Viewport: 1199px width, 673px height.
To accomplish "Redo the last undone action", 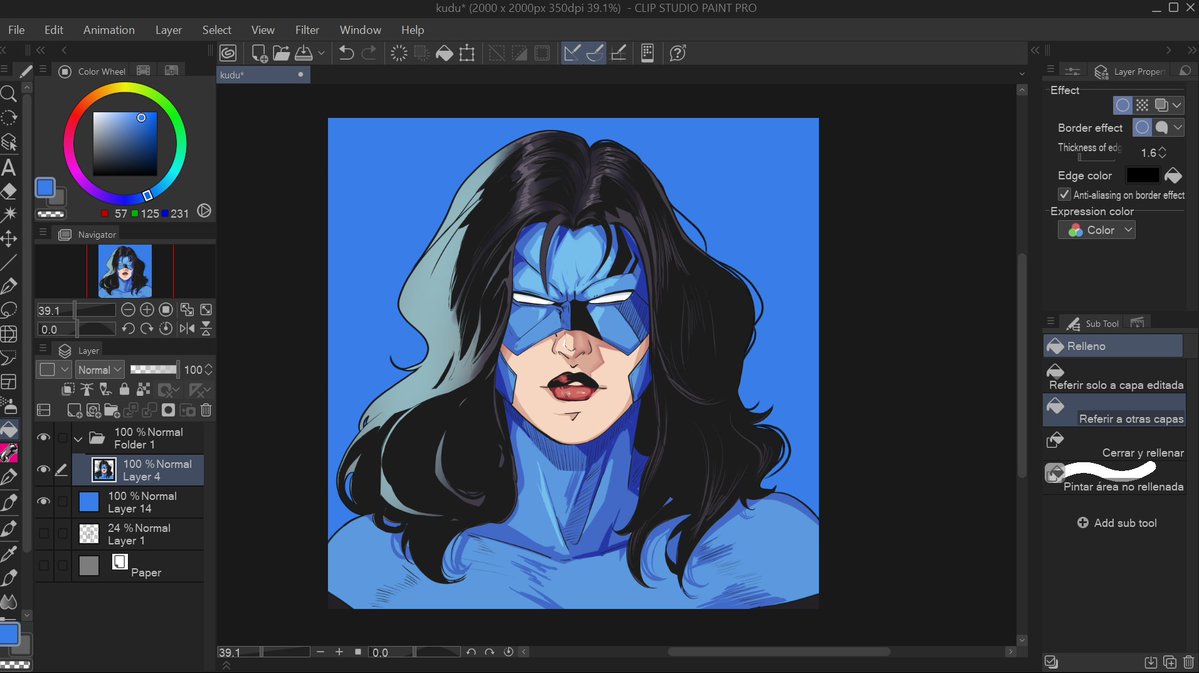I will [369, 53].
